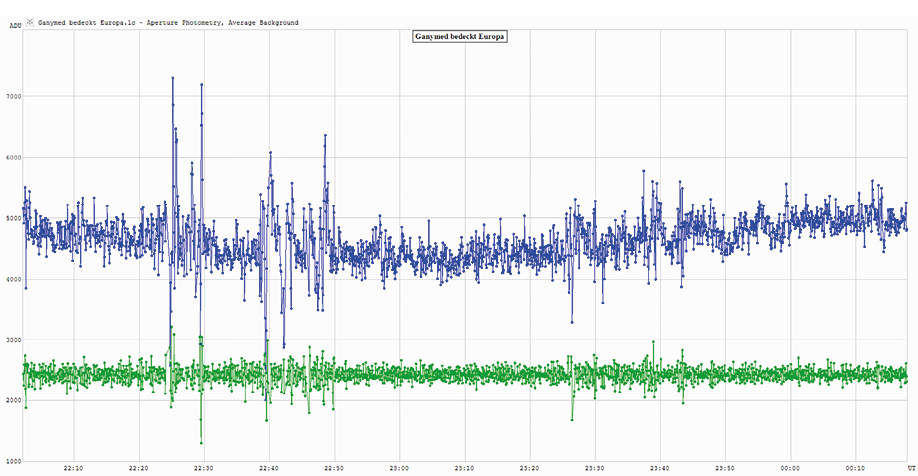918x476 pixels.
Task: Click the 22:30 time axis label
Action: [x=203, y=467]
